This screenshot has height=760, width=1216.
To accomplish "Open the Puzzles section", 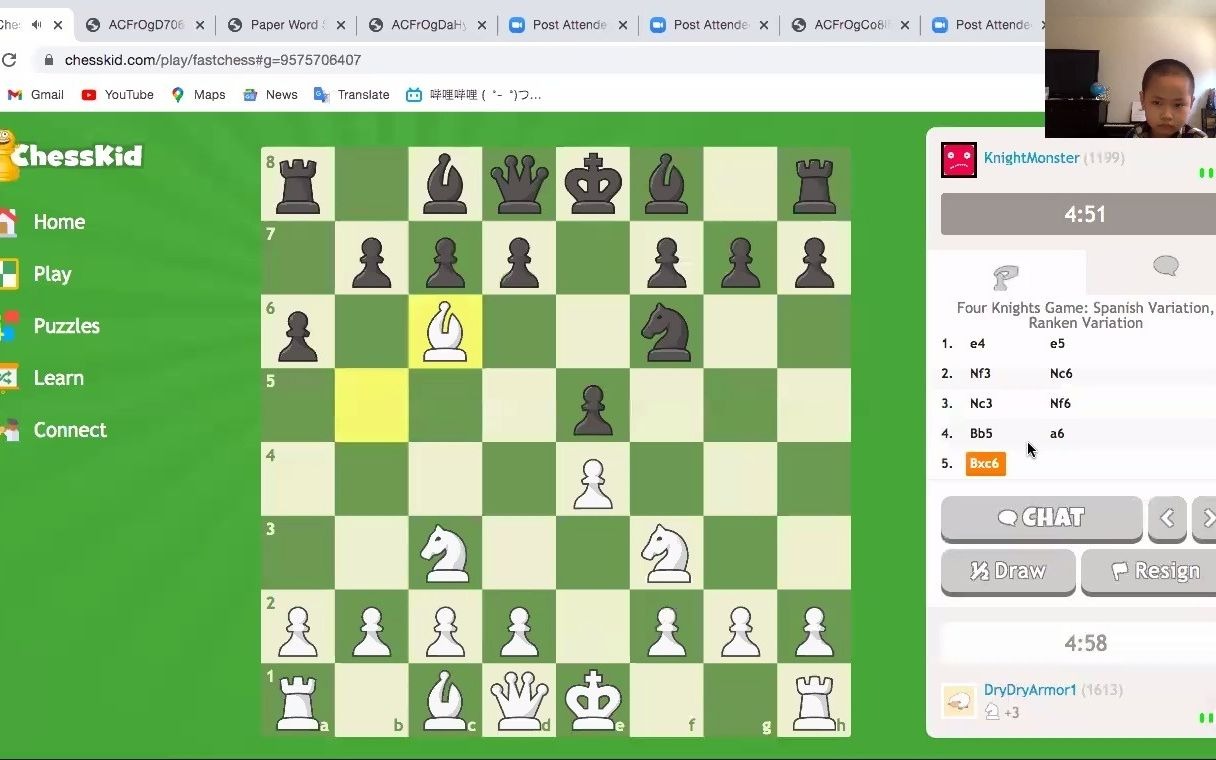I will (x=65, y=325).
